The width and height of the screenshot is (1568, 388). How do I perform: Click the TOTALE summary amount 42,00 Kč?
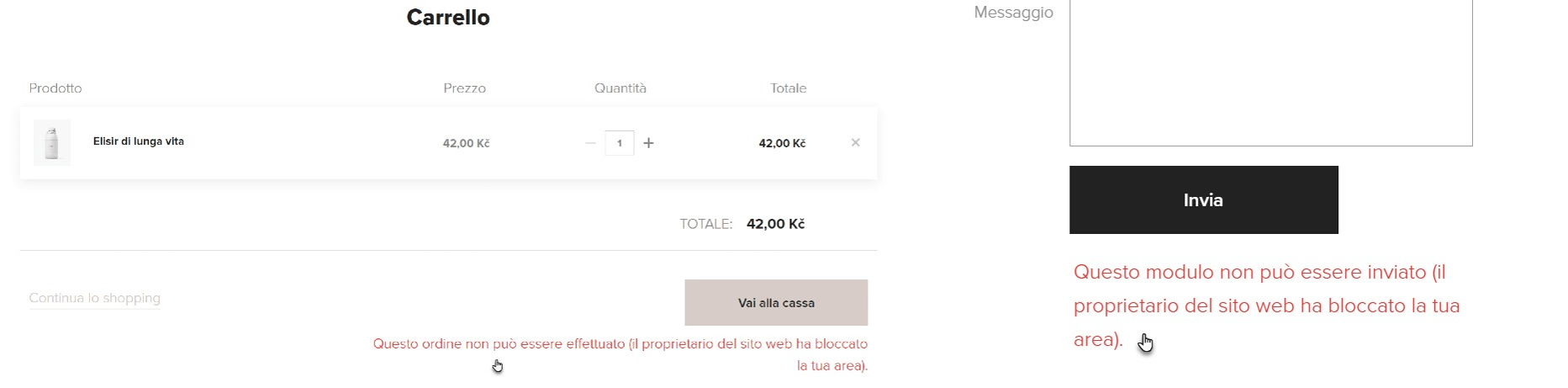(775, 224)
